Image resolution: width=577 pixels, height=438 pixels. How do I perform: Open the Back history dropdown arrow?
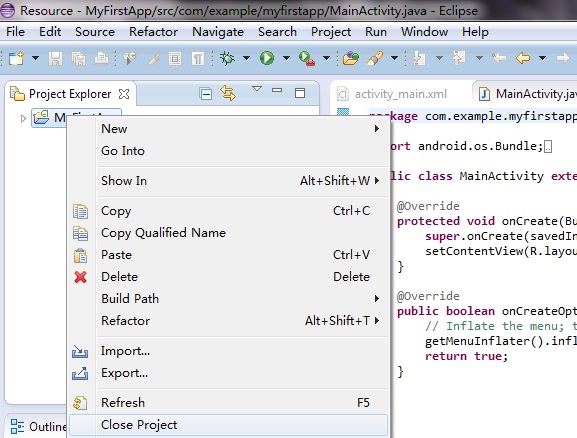(542, 58)
